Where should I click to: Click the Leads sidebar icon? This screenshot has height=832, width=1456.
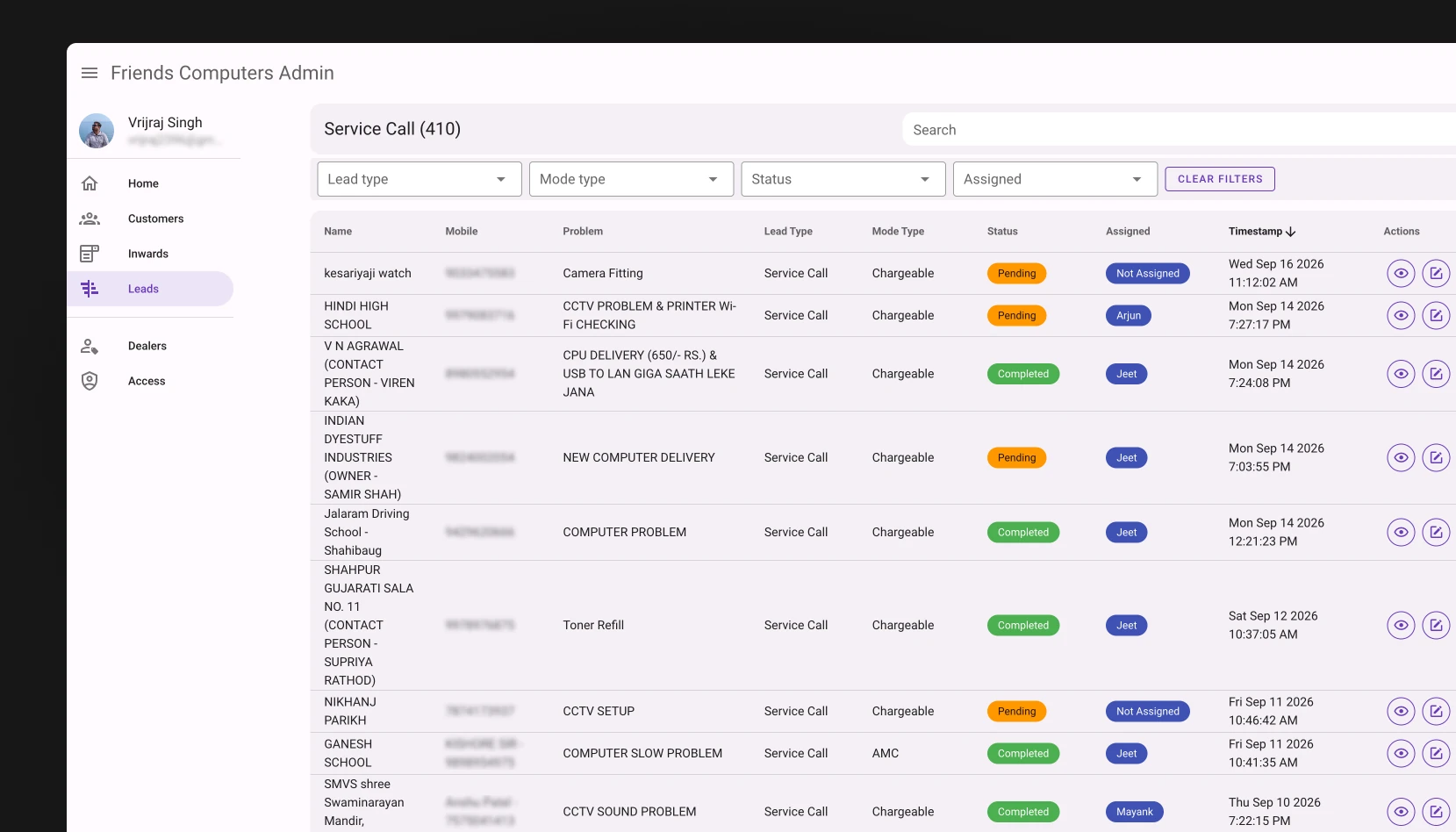click(x=90, y=289)
